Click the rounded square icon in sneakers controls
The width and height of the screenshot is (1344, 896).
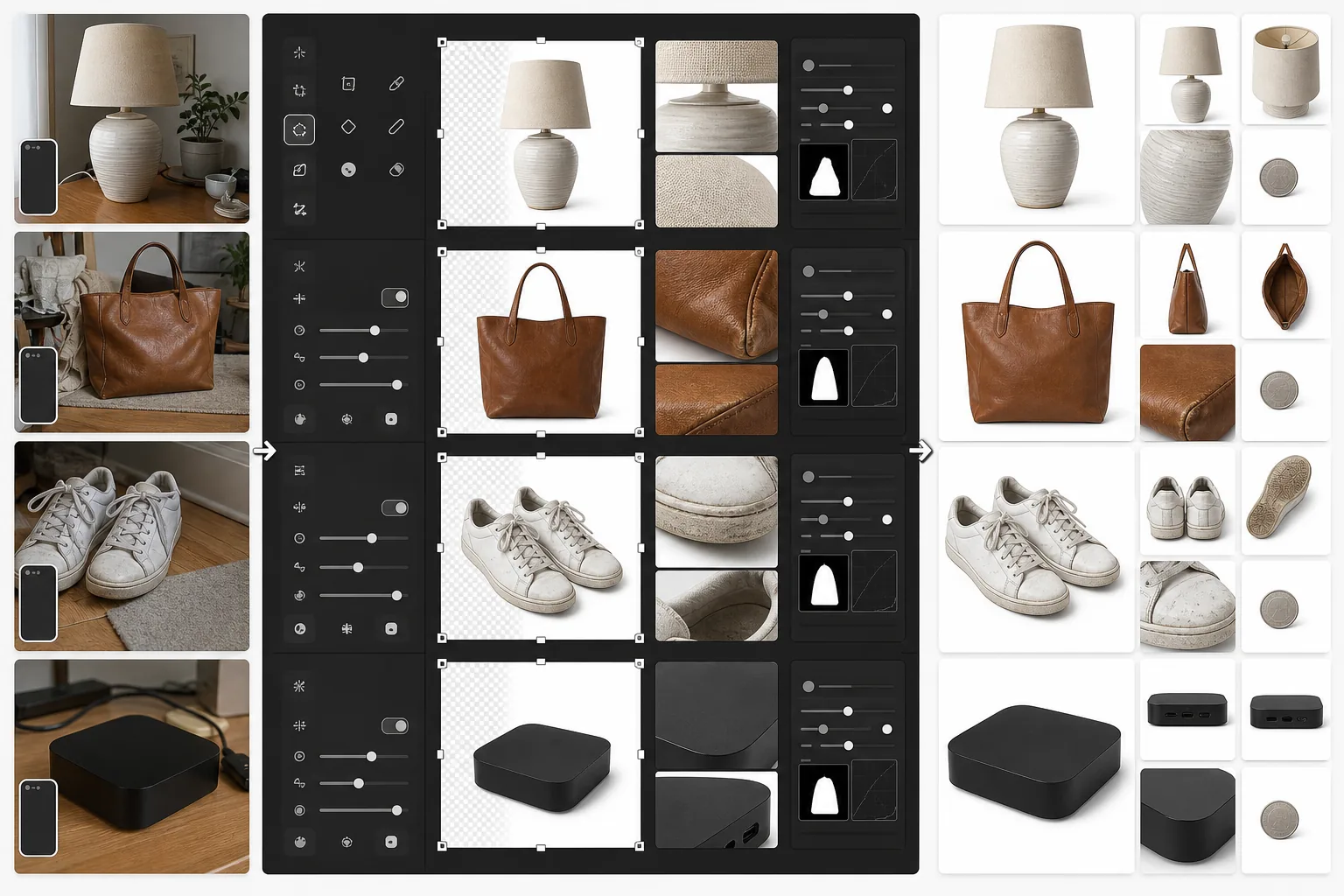click(x=391, y=628)
